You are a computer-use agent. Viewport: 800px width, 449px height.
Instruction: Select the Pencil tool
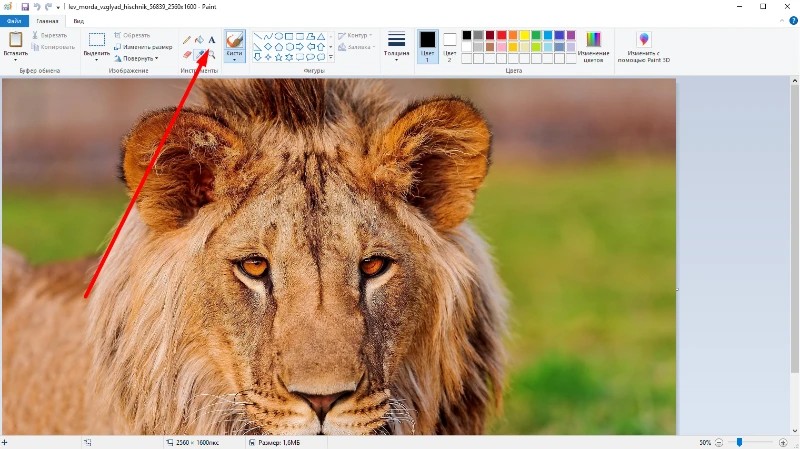point(187,40)
